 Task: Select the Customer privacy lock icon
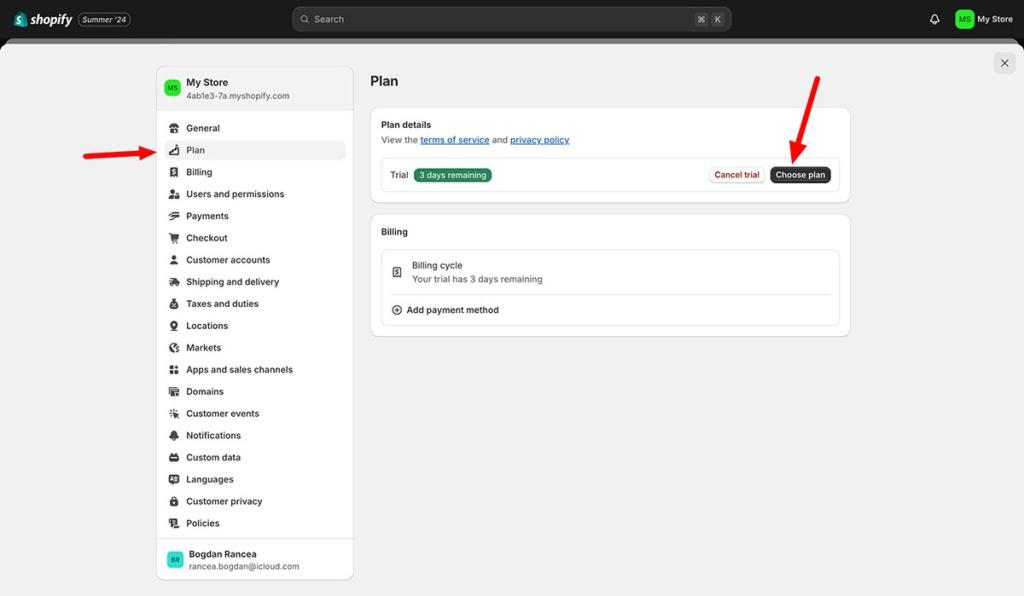(x=174, y=501)
